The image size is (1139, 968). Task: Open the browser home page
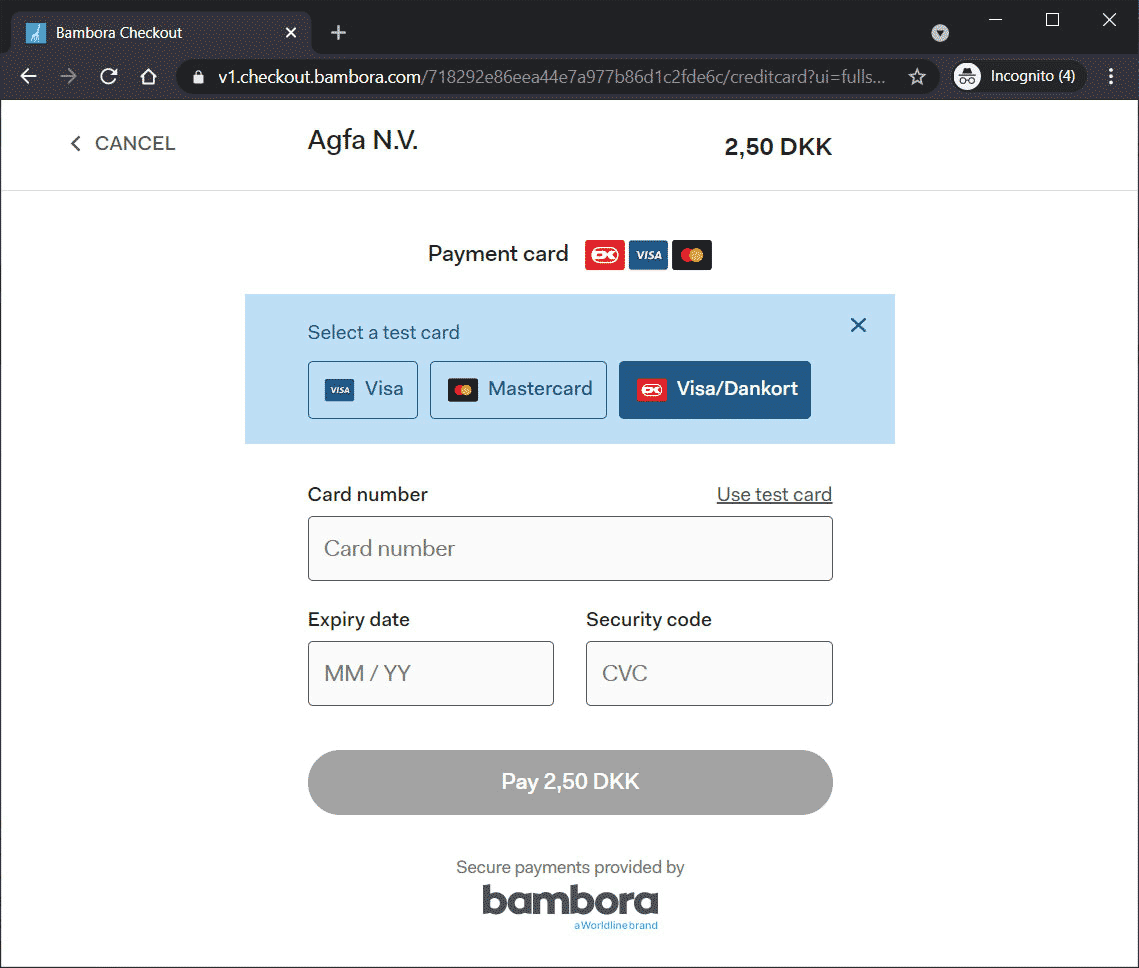click(148, 76)
